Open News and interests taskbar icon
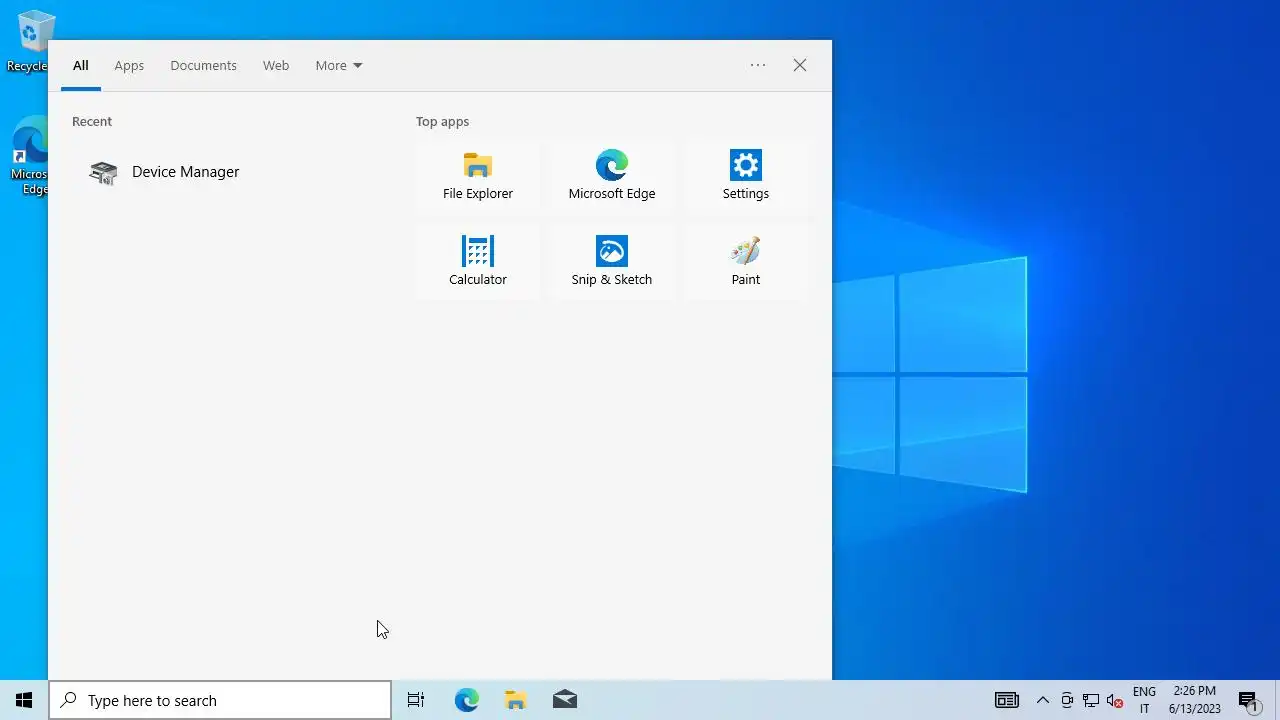The image size is (1280, 720). coord(1007,700)
